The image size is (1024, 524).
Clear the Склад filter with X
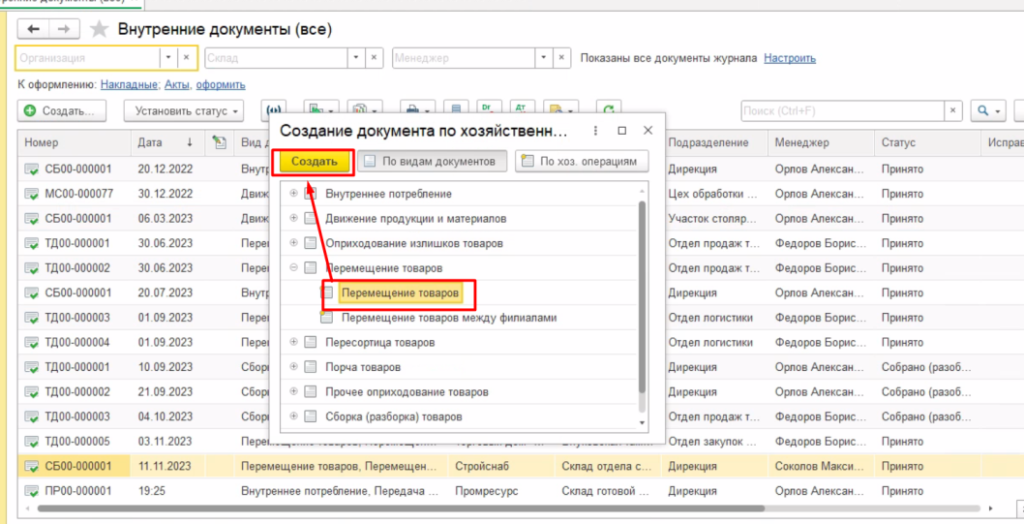[x=374, y=58]
